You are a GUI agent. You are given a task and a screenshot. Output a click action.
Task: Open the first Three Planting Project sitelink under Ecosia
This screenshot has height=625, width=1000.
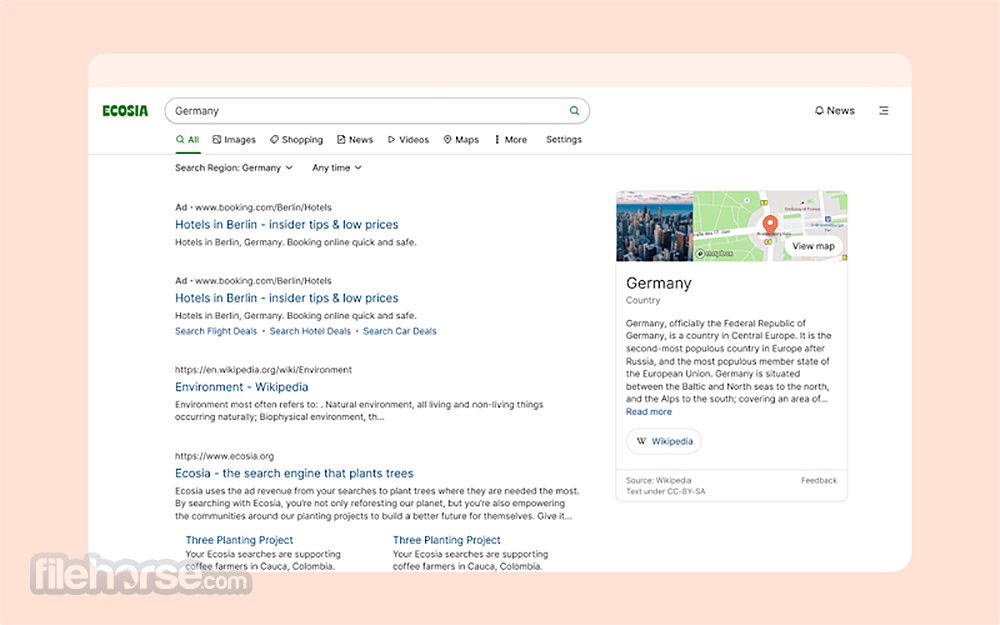coord(239,540)
